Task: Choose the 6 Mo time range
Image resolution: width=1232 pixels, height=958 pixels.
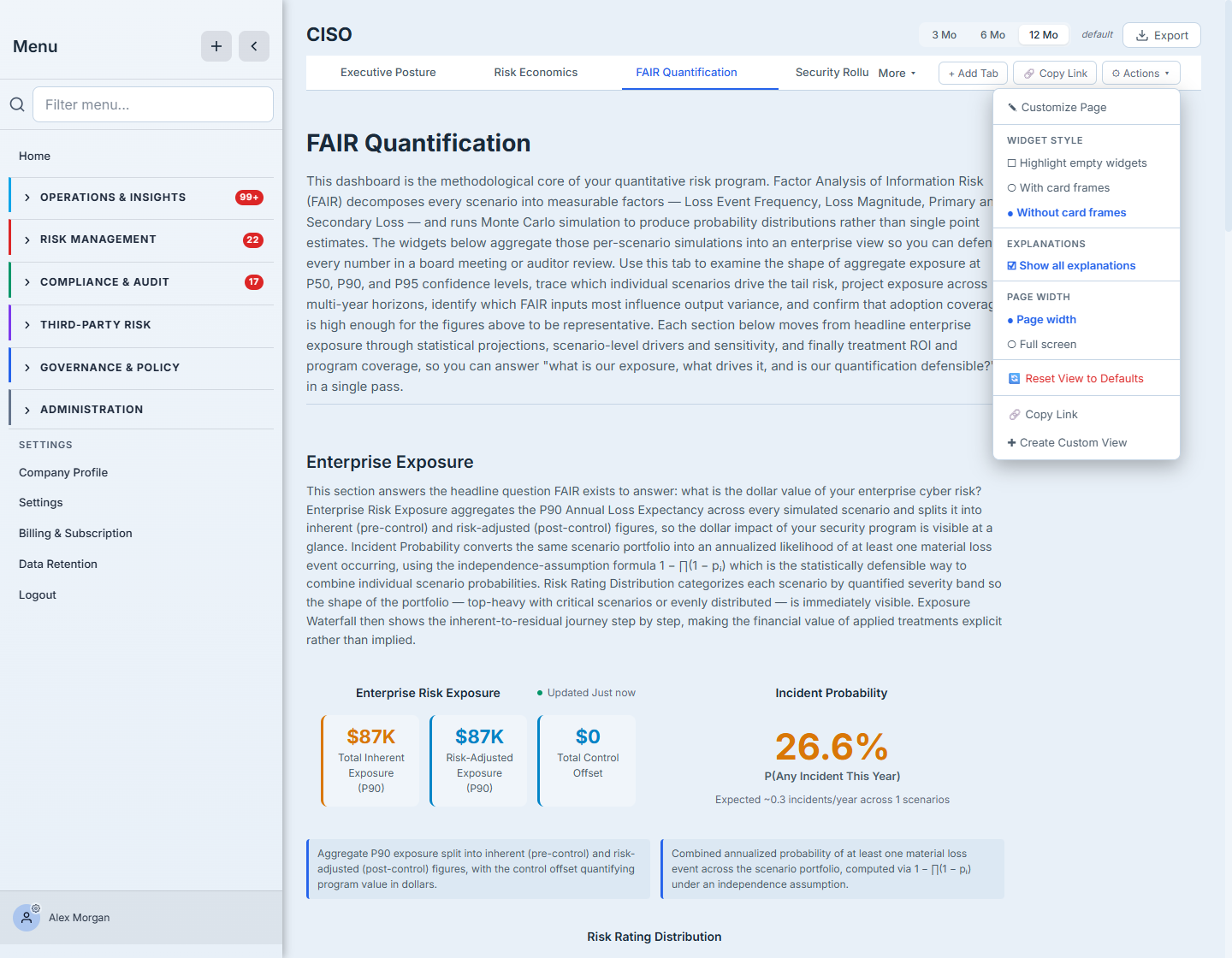Action: click(992, 35)
